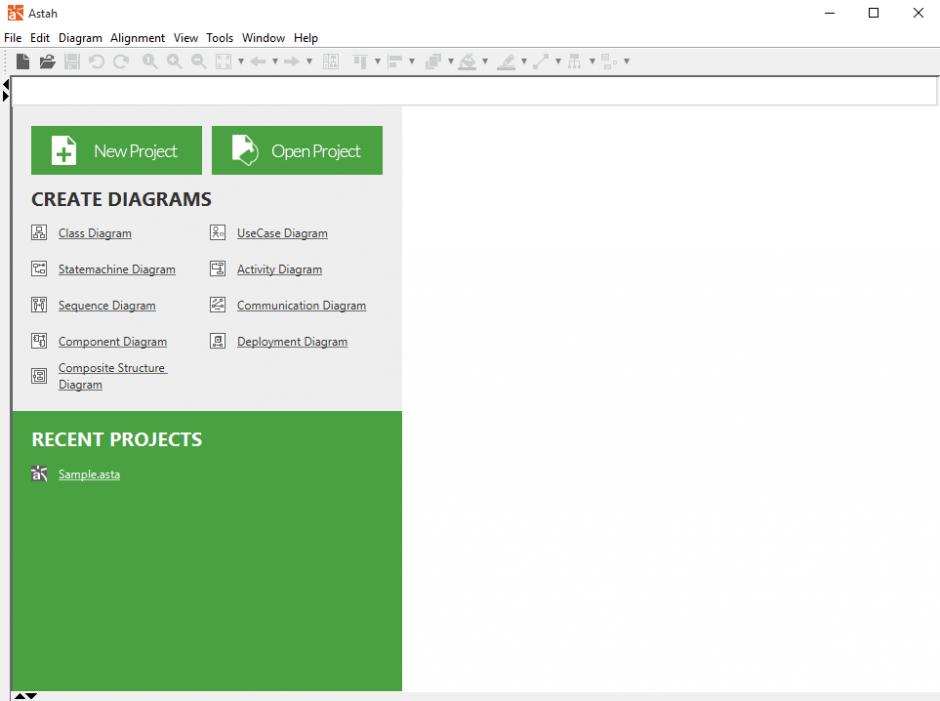Image resolution: width=940 pixels, height=701 pixels.
Task: Click the Bring to Front order icon
Action: [x=433, y=61]
